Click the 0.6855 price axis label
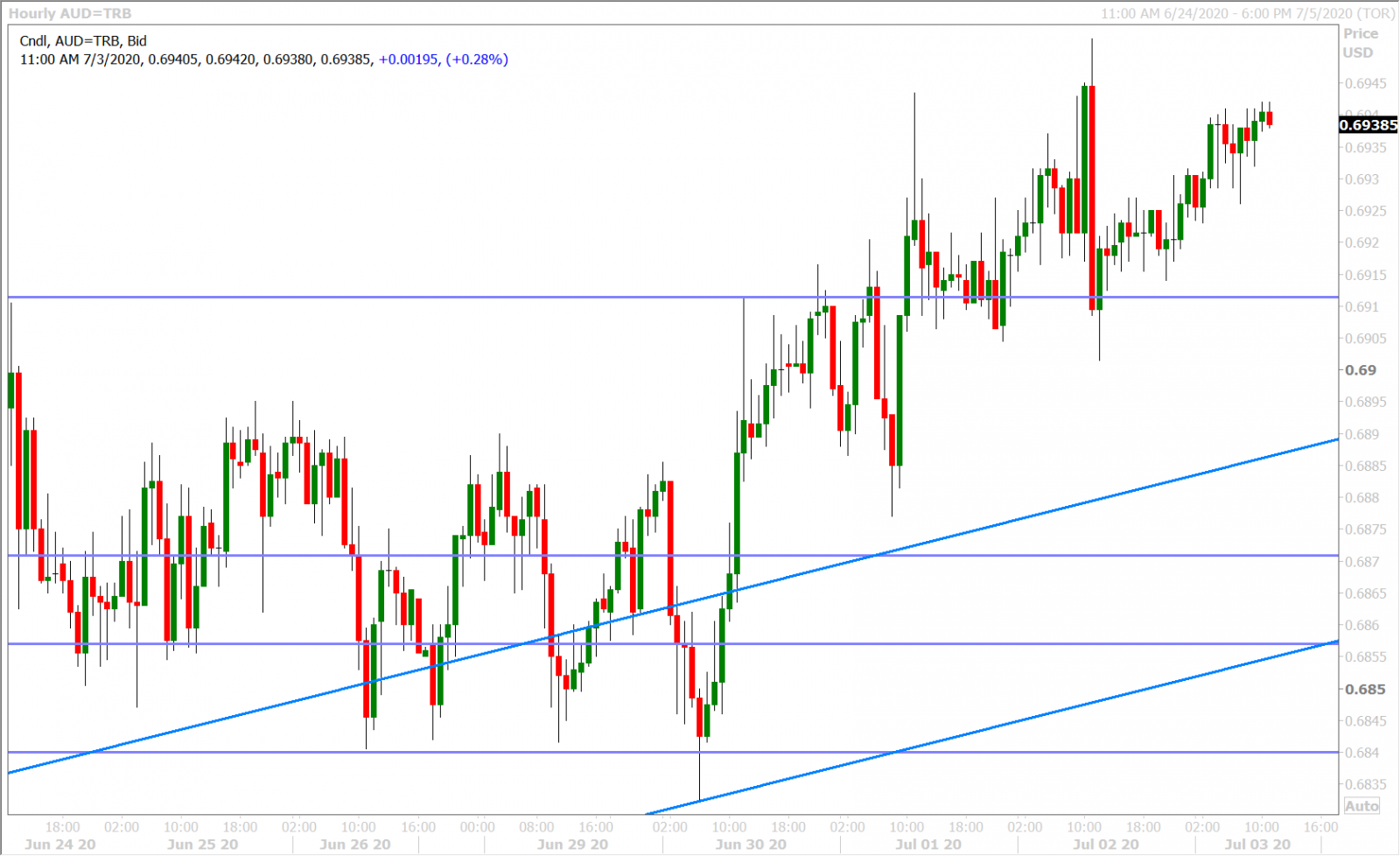1400x856 pixels. click(x=1366, y=657)
